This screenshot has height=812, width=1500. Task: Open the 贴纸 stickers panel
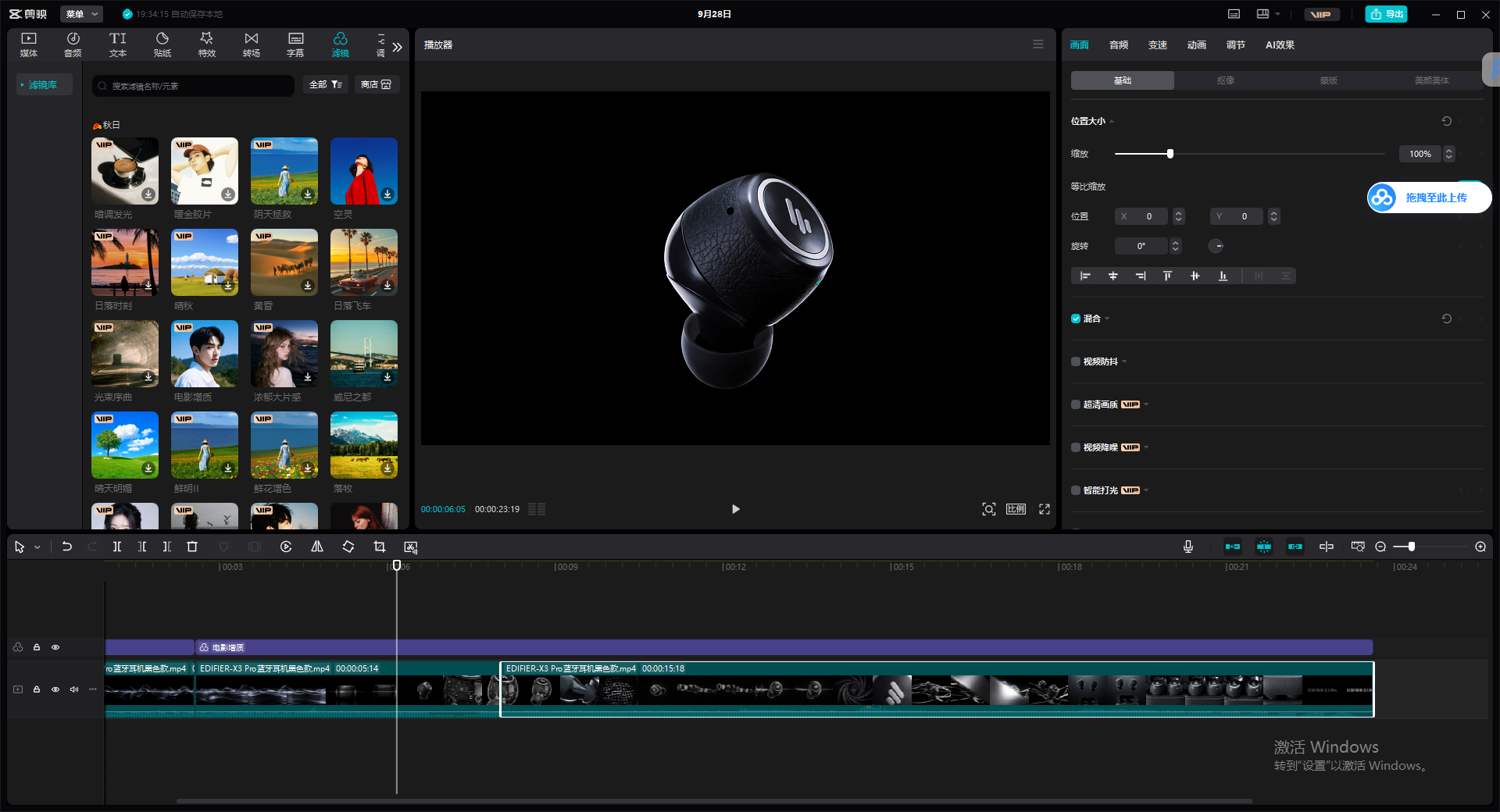(x=162, y=45)
